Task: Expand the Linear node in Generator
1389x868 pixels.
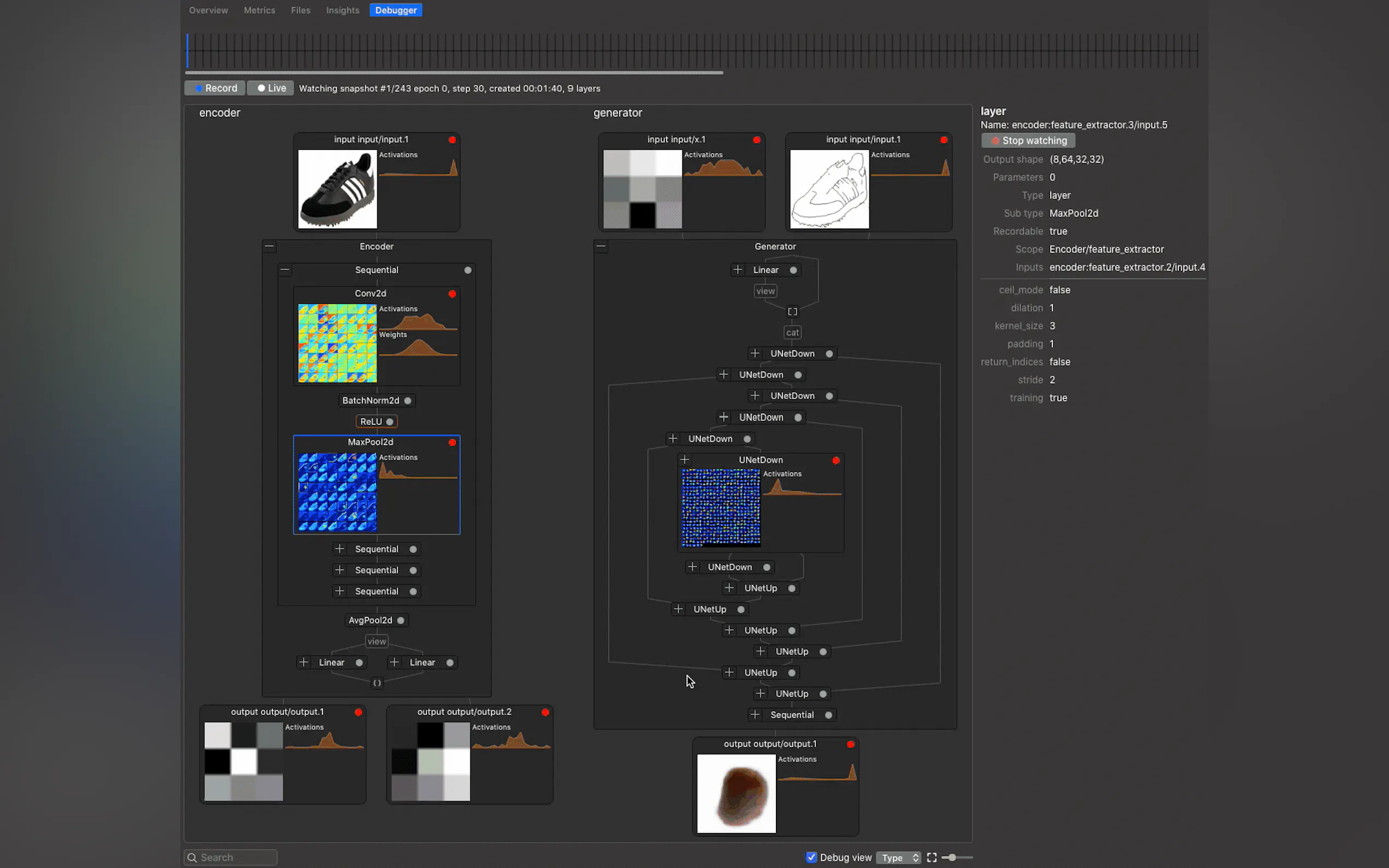Action: pos(738,270)
